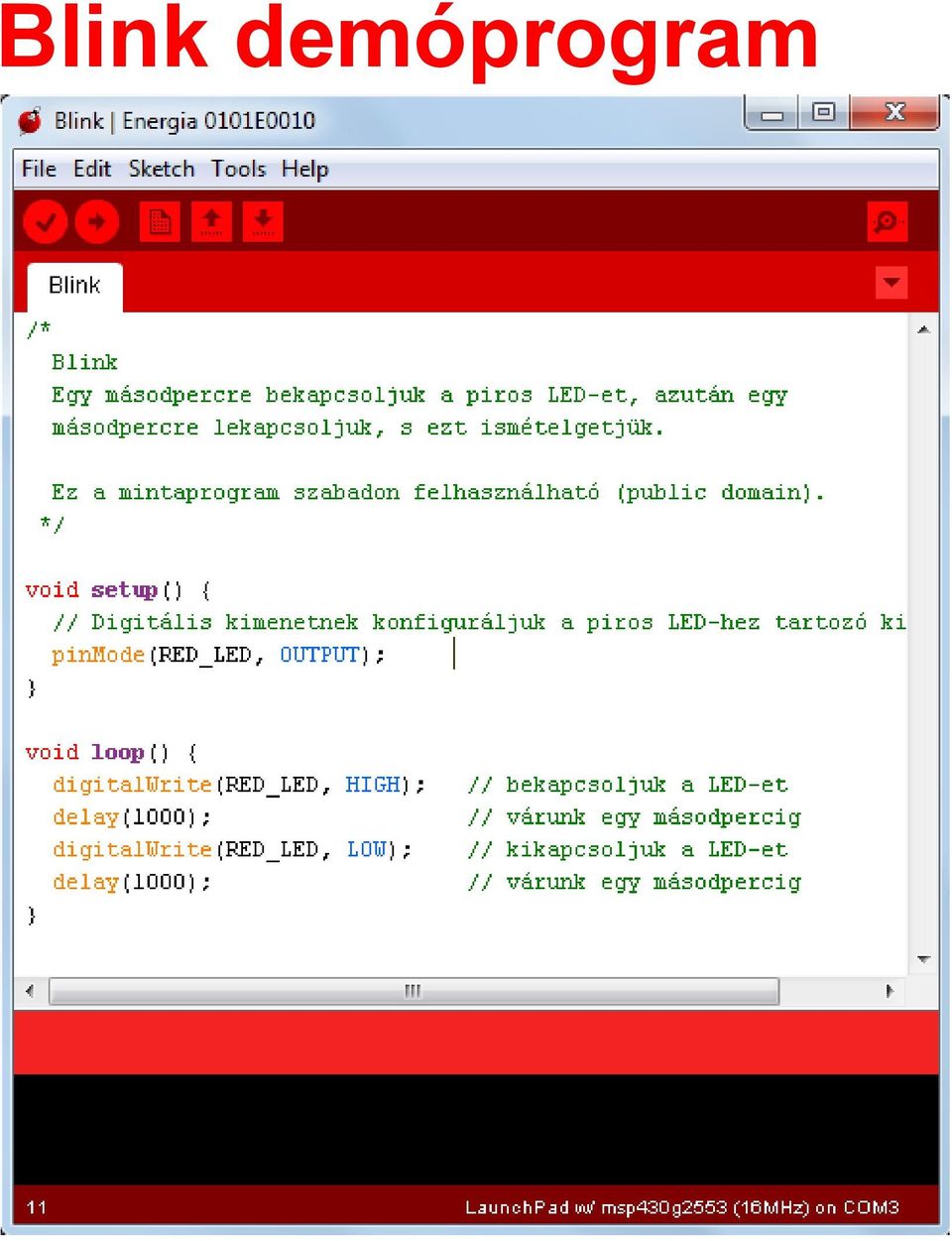Open the Tools menu
The height and width of the screenshot is (1241, 952).
pyautogui.click(x=238, y=169)
